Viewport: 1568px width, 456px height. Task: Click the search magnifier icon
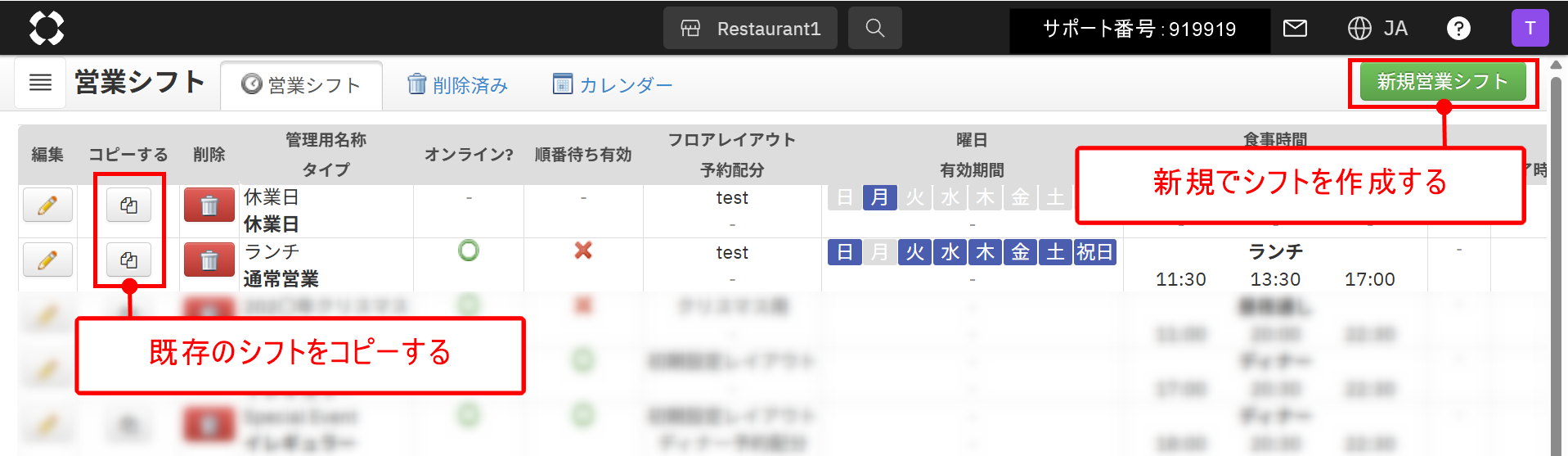pos(875,29)
